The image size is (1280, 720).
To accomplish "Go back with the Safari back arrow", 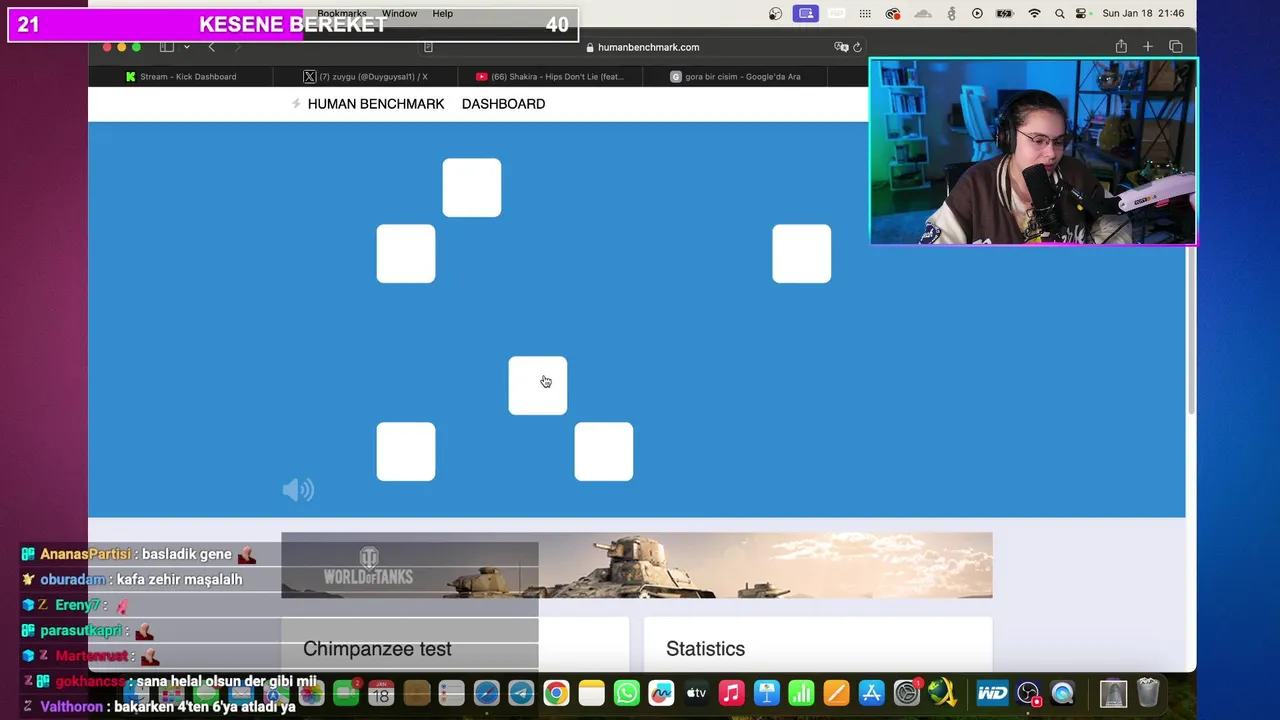I will pyautogui.click(x=211, y=47).
